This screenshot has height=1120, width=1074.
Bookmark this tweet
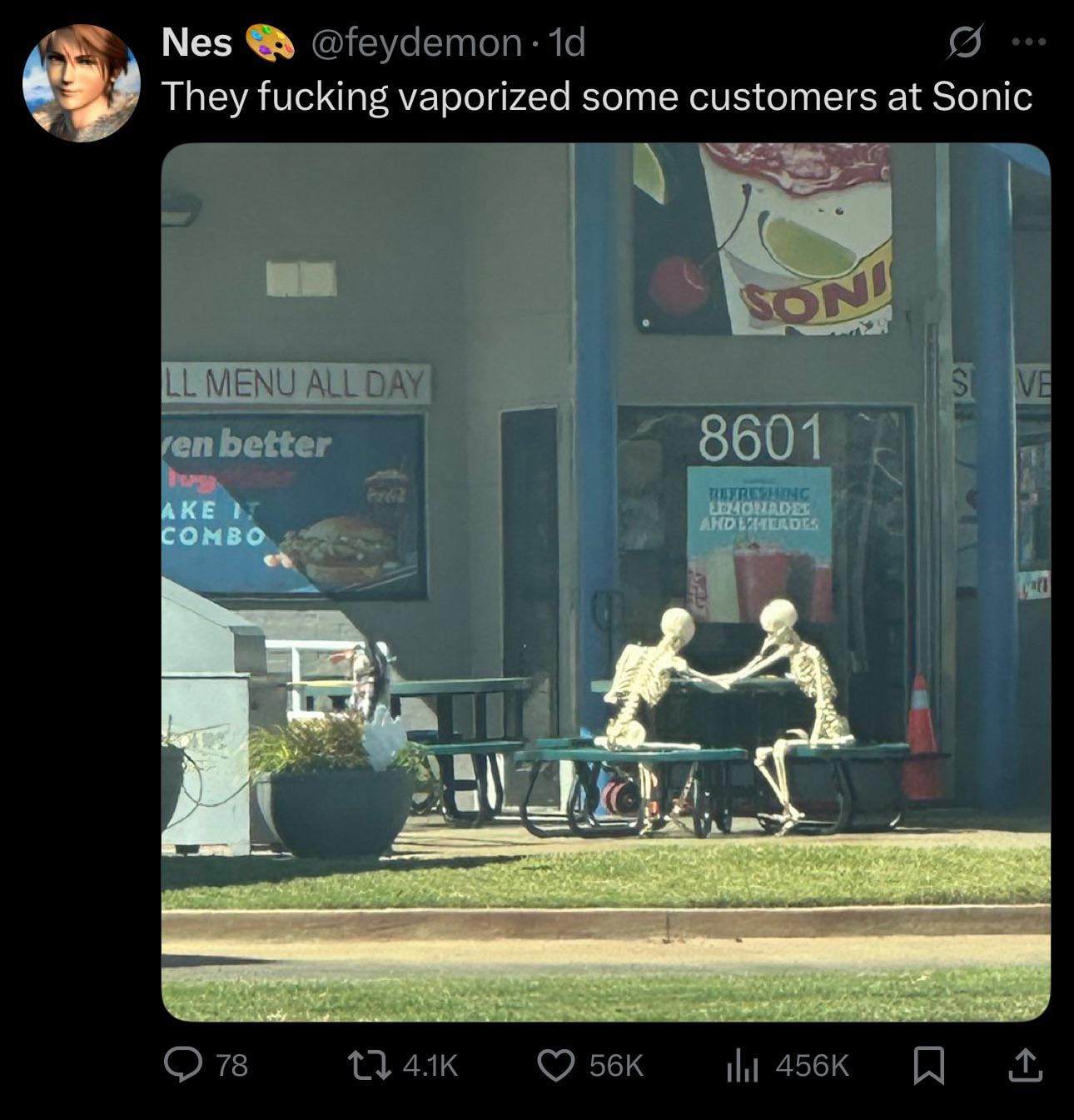[929, 1066]
